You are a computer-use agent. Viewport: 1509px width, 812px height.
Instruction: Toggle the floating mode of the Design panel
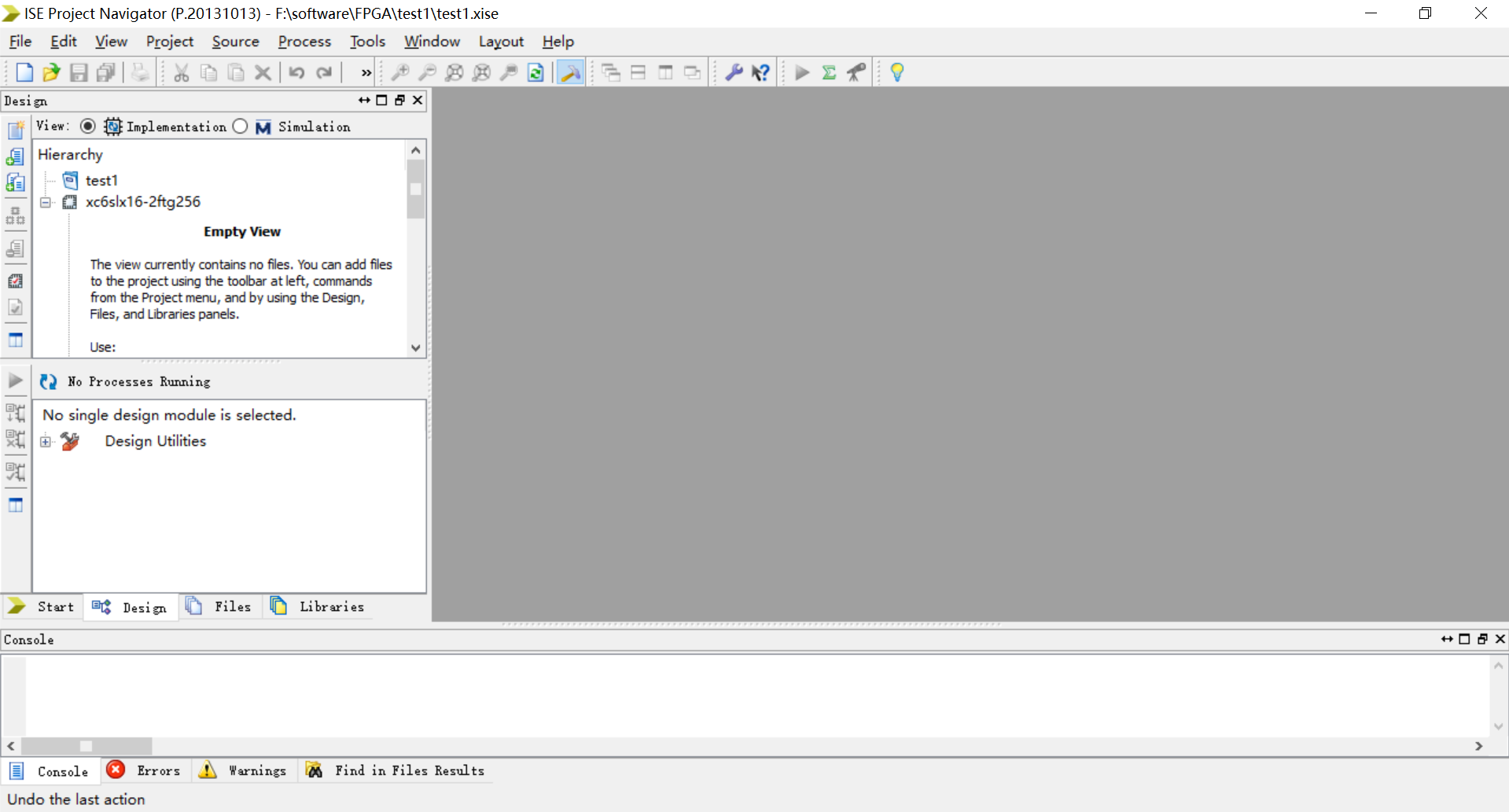click(399, 100)
